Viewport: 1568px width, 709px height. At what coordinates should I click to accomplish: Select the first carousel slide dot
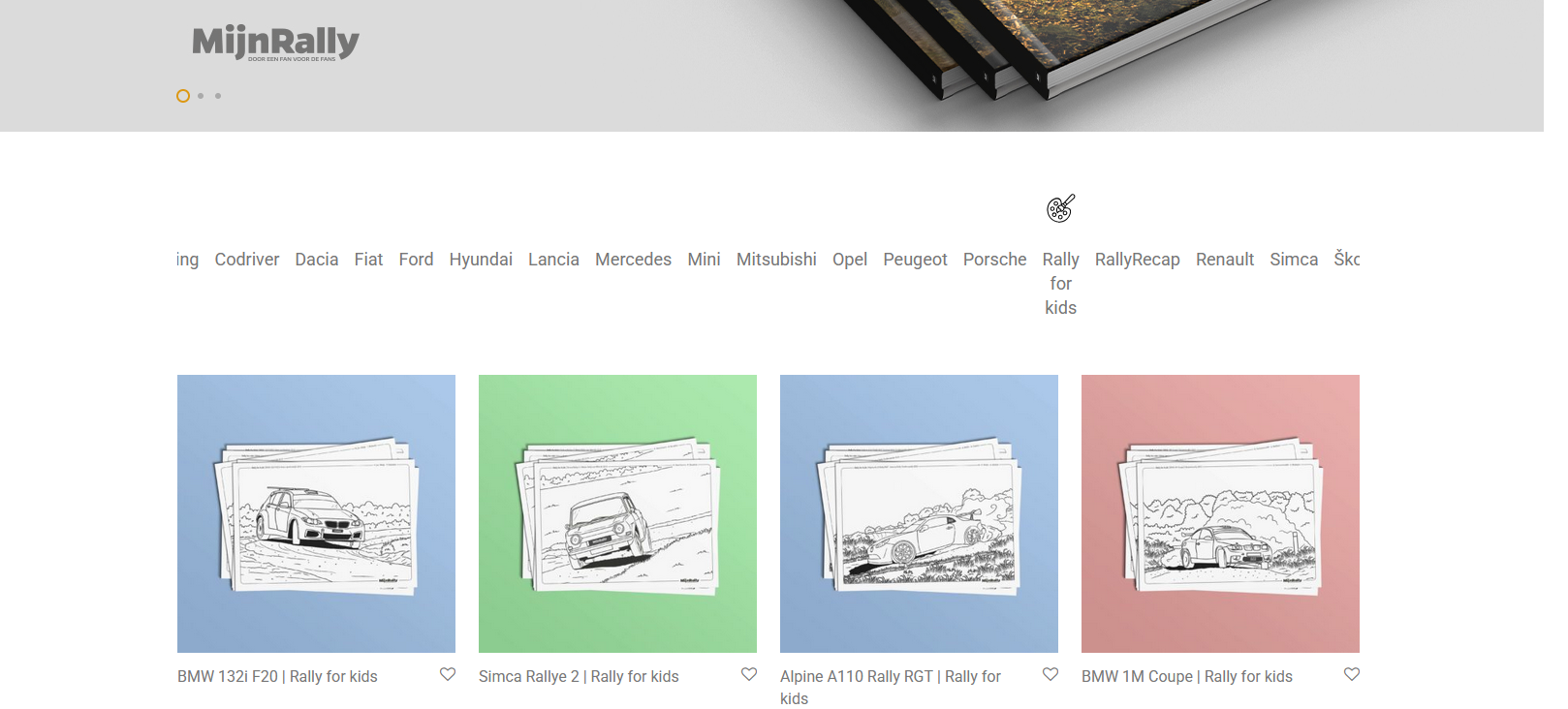pos(182,96)
